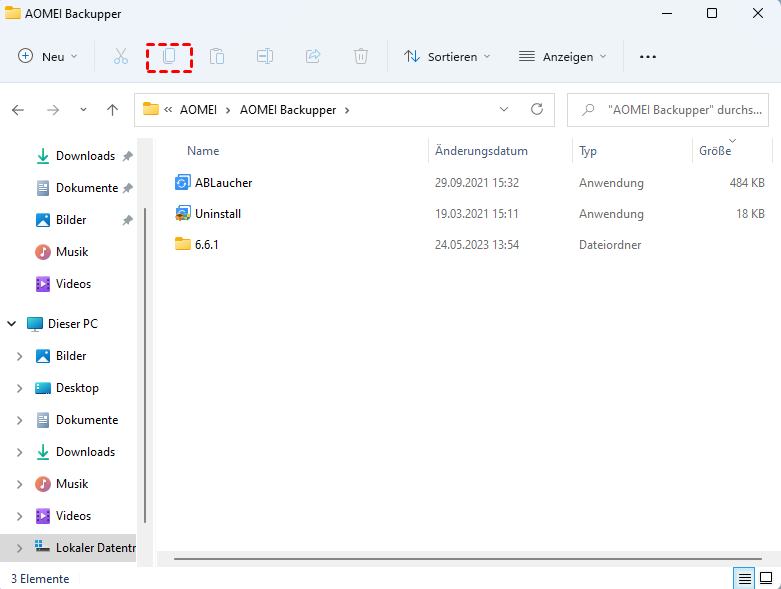Open pinned Downloads in quick access
This screenshot has height=589, width=781.
(85, 156)
